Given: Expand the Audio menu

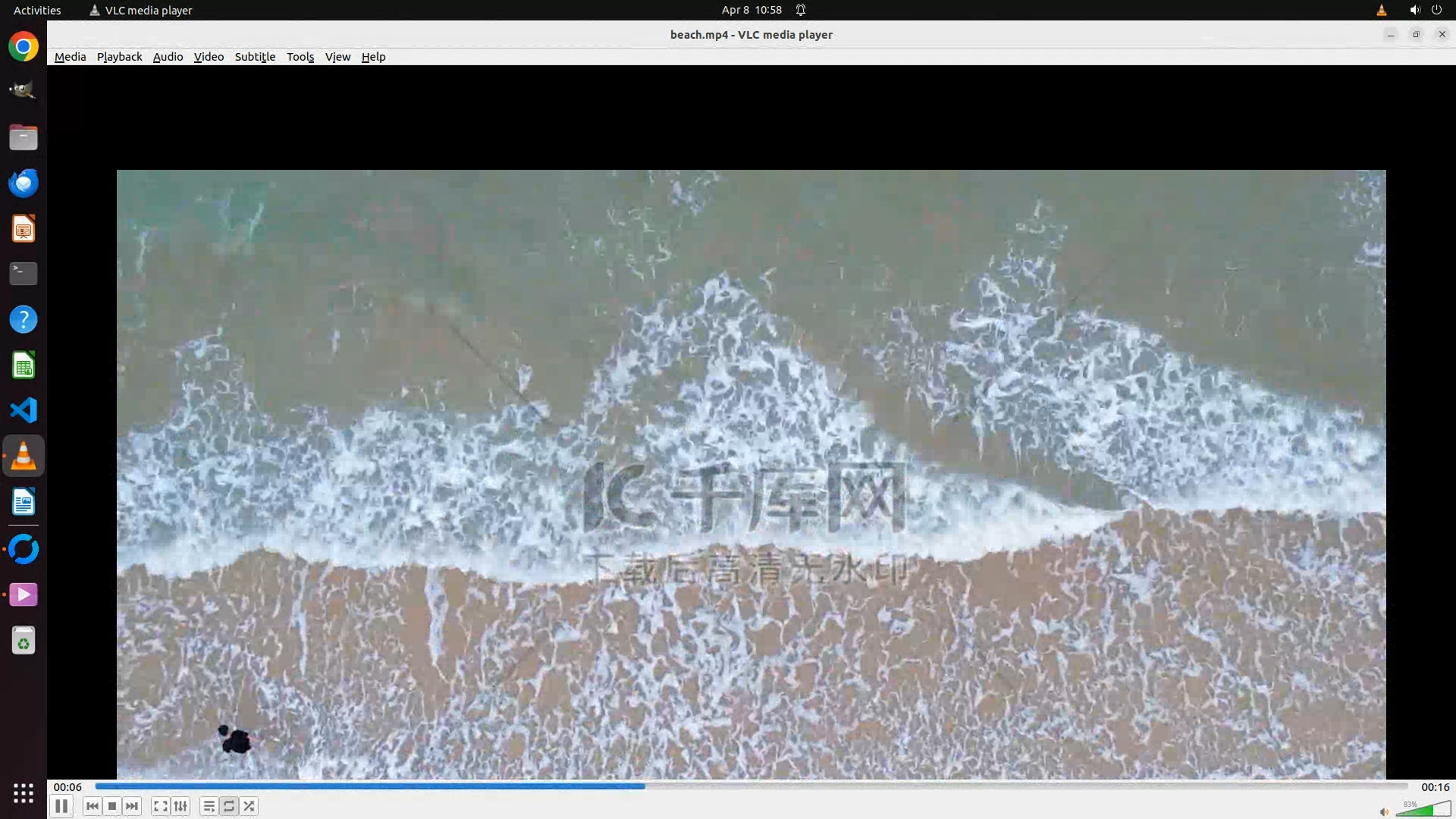Looking at the screenshot, I should click(168, 57).
